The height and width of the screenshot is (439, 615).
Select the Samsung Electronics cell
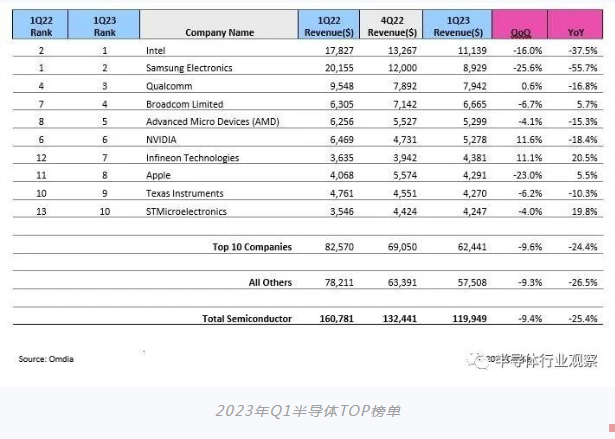[x=189, y=68]
